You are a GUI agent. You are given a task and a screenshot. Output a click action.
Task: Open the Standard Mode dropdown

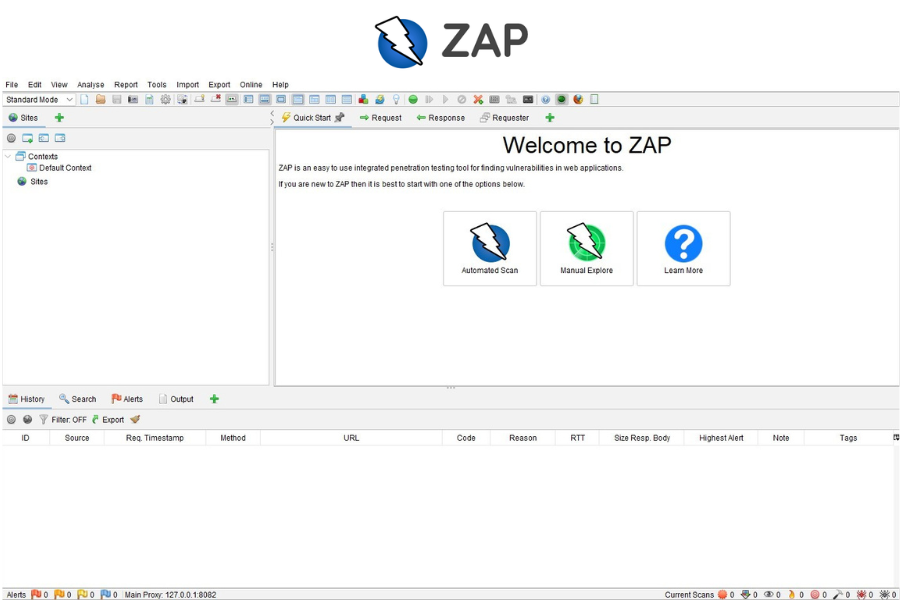tap(39, 99)
